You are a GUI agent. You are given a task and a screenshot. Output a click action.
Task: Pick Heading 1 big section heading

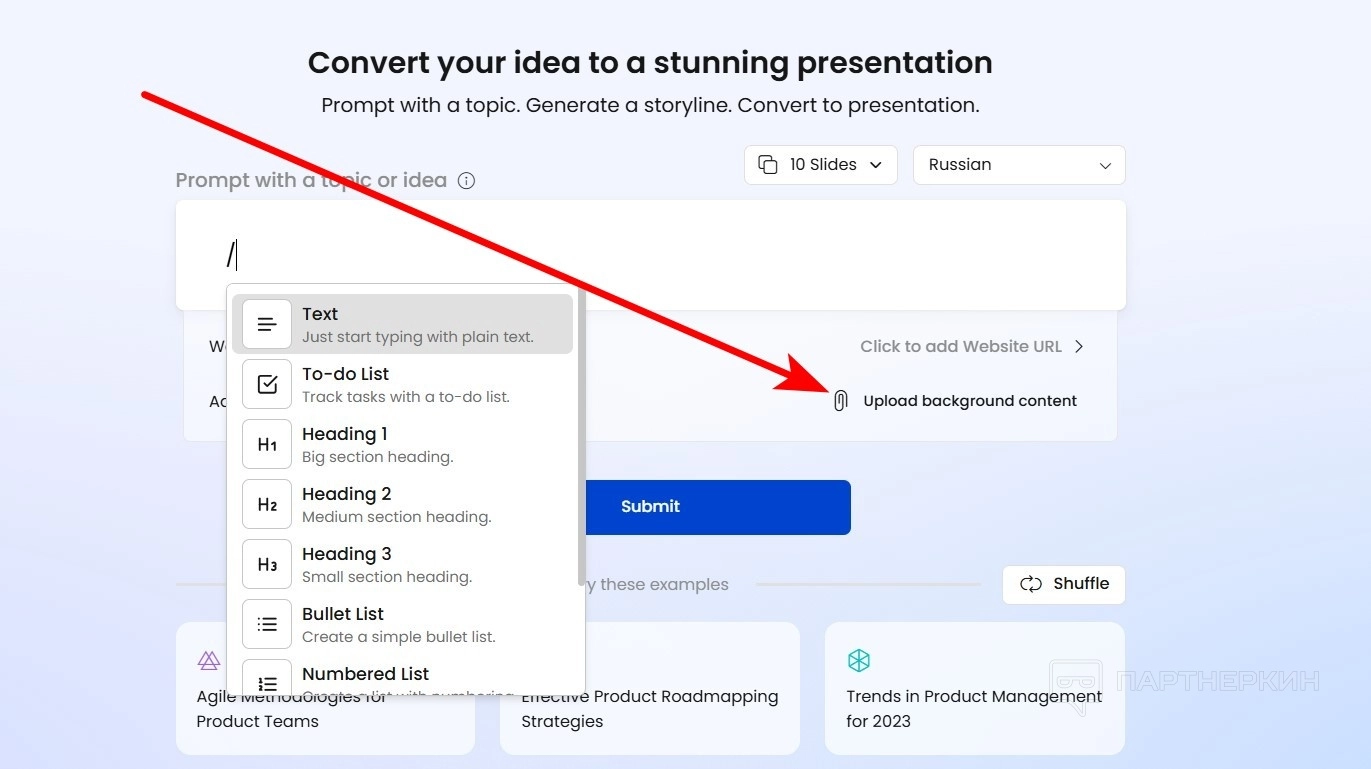402,444
